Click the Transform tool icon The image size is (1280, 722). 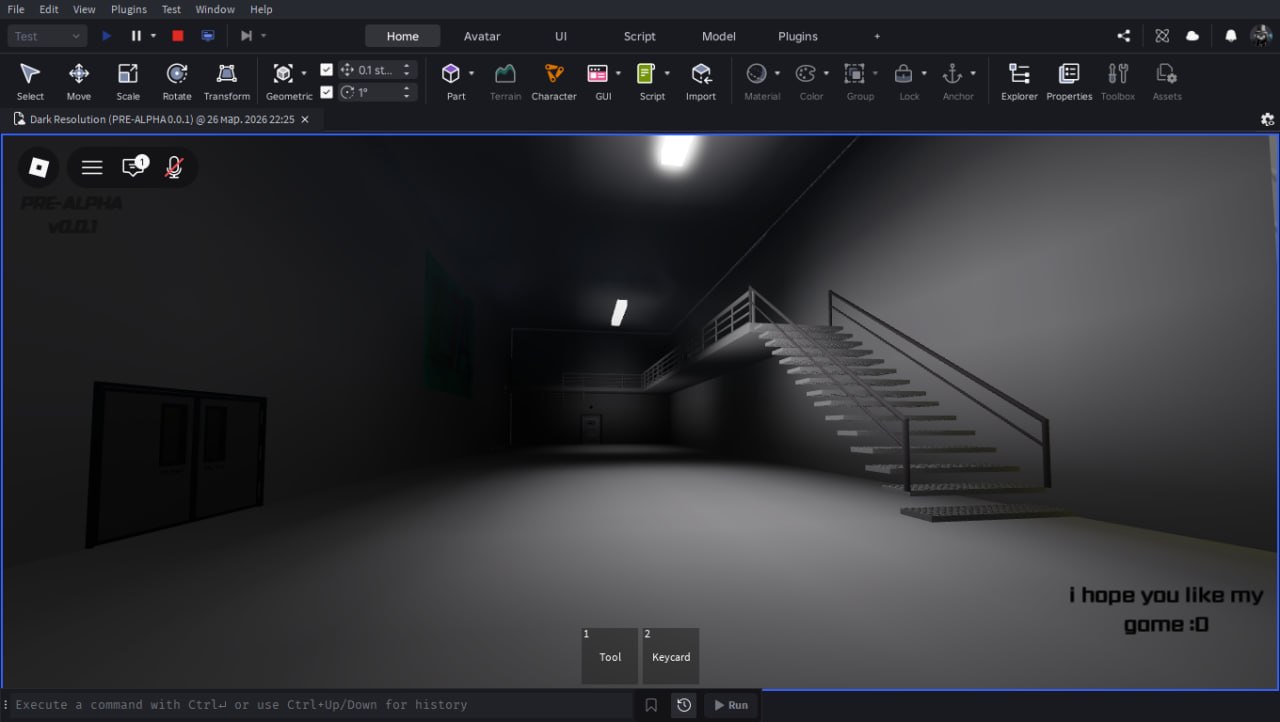tap(227, 80)
